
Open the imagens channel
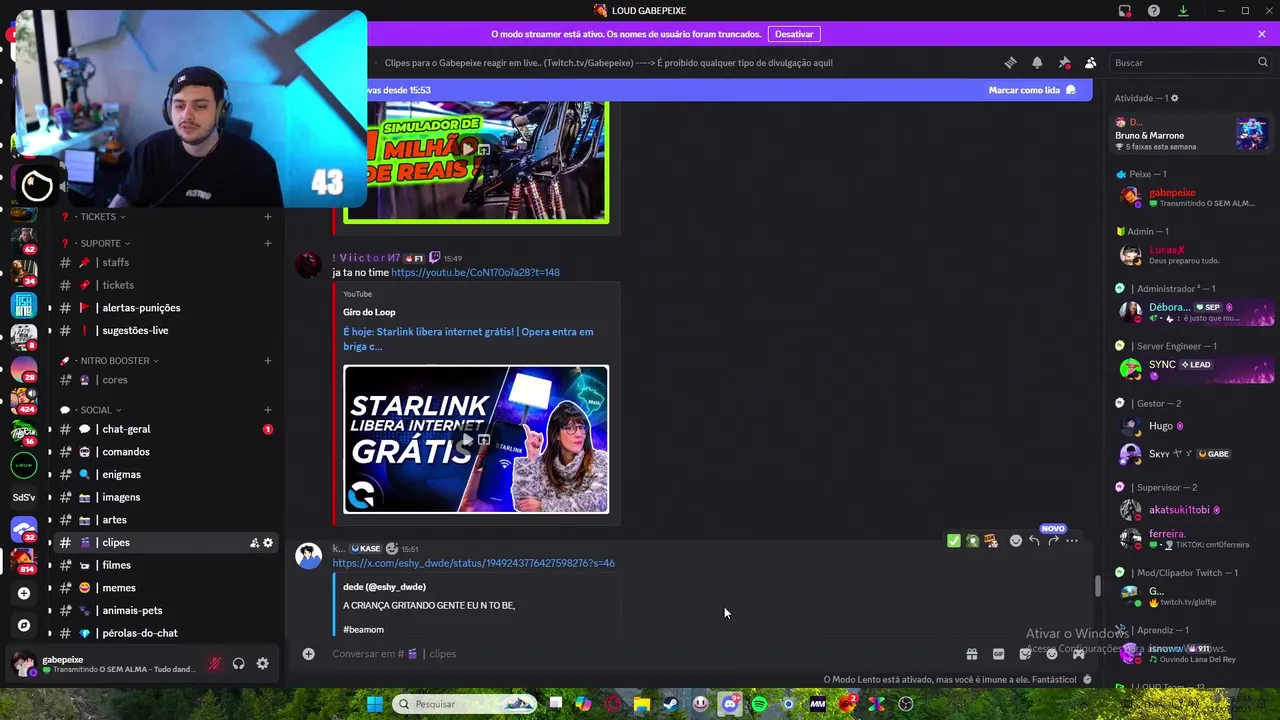tap(165, 497)
